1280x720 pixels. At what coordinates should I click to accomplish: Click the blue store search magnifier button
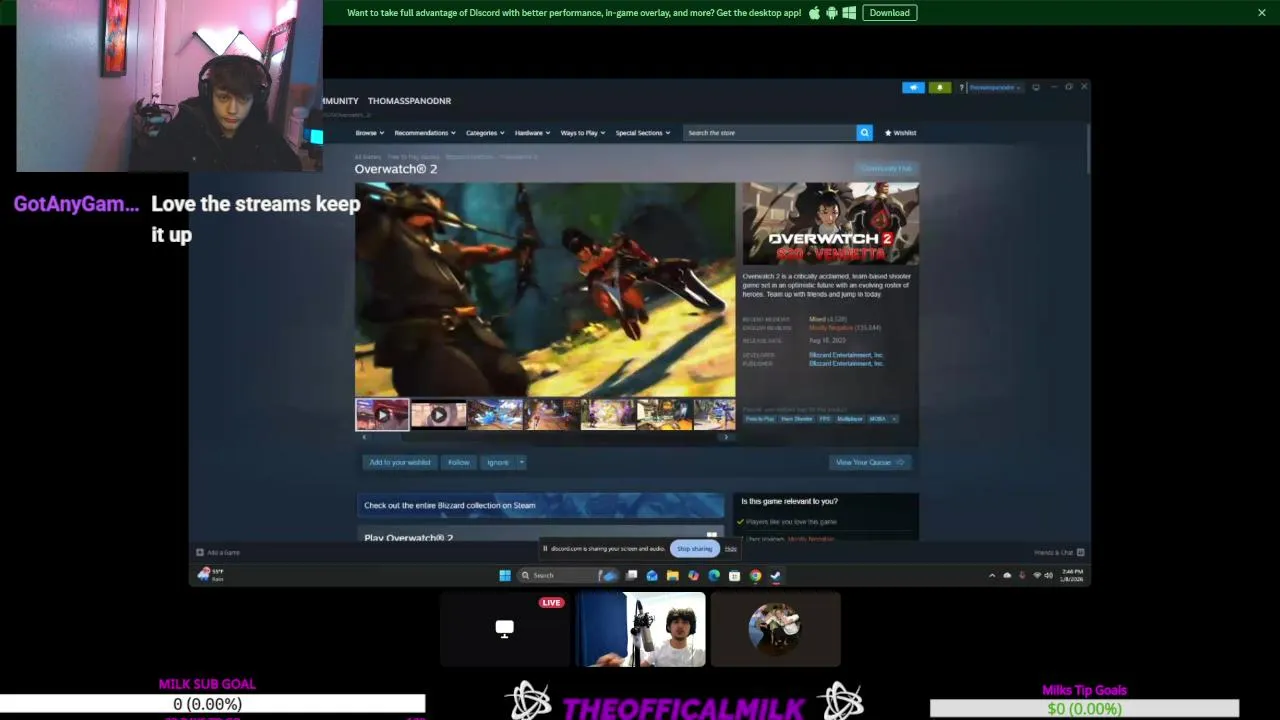click(x=864, y=133)
